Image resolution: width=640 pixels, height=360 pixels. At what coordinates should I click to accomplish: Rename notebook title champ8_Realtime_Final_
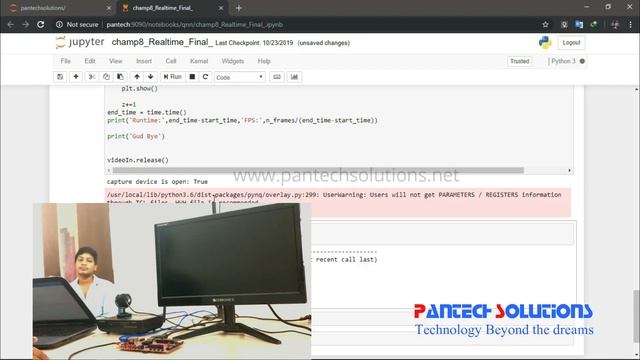tap(162, 42)
